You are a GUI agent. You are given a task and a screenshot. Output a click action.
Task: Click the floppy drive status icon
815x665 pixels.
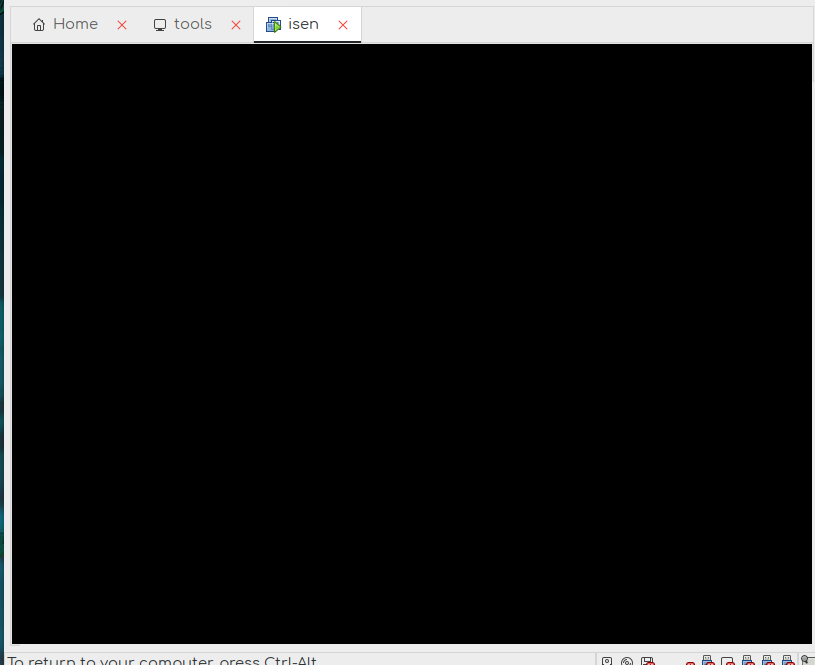pos(648,661)
